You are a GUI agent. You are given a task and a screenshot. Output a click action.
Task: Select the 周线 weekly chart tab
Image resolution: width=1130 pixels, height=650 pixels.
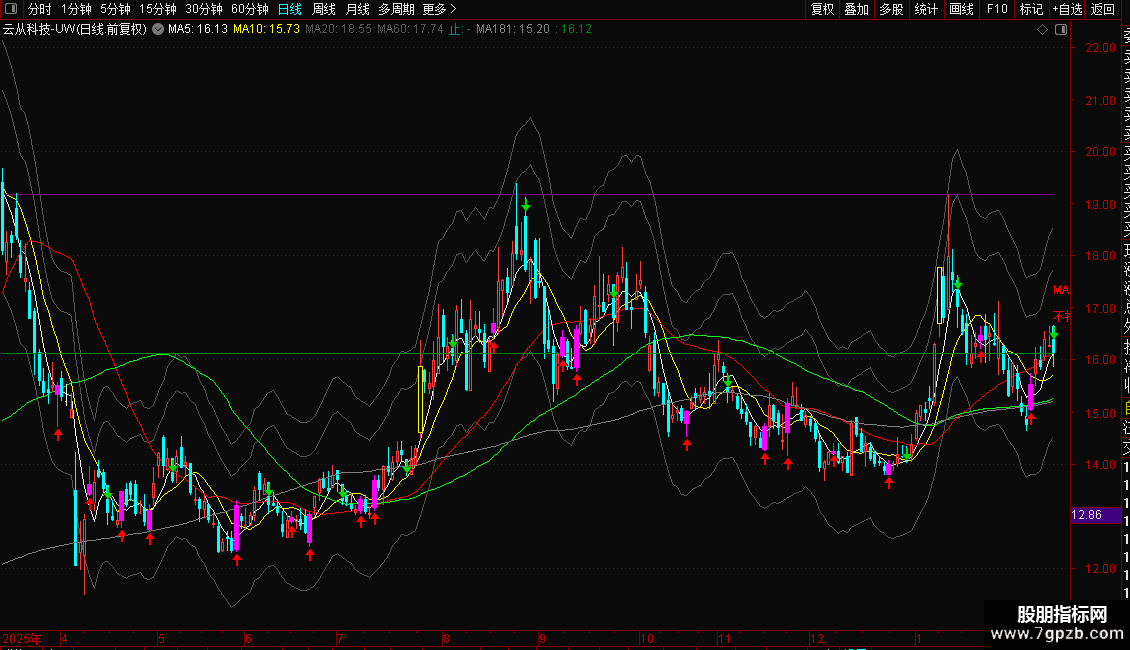click(x=324, y=9)
